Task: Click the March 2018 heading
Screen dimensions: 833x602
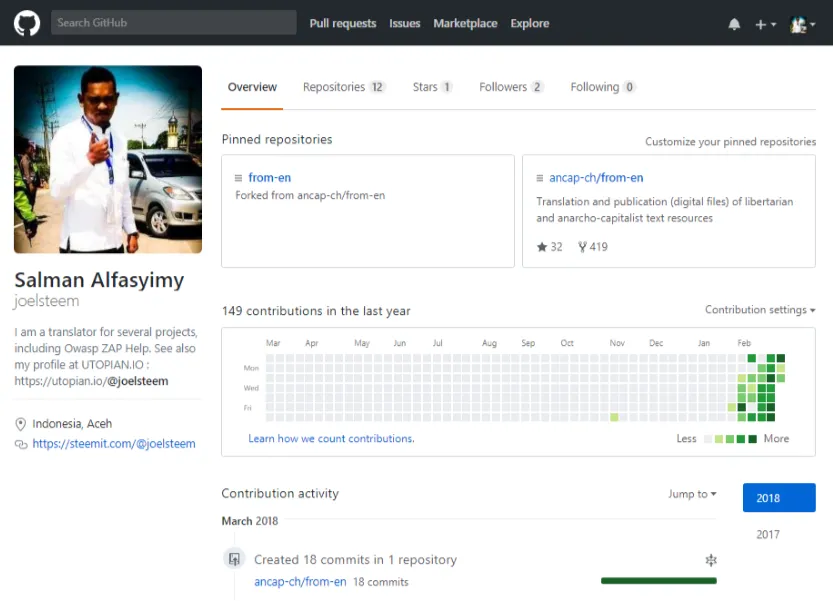Action: tap(250, 521)
